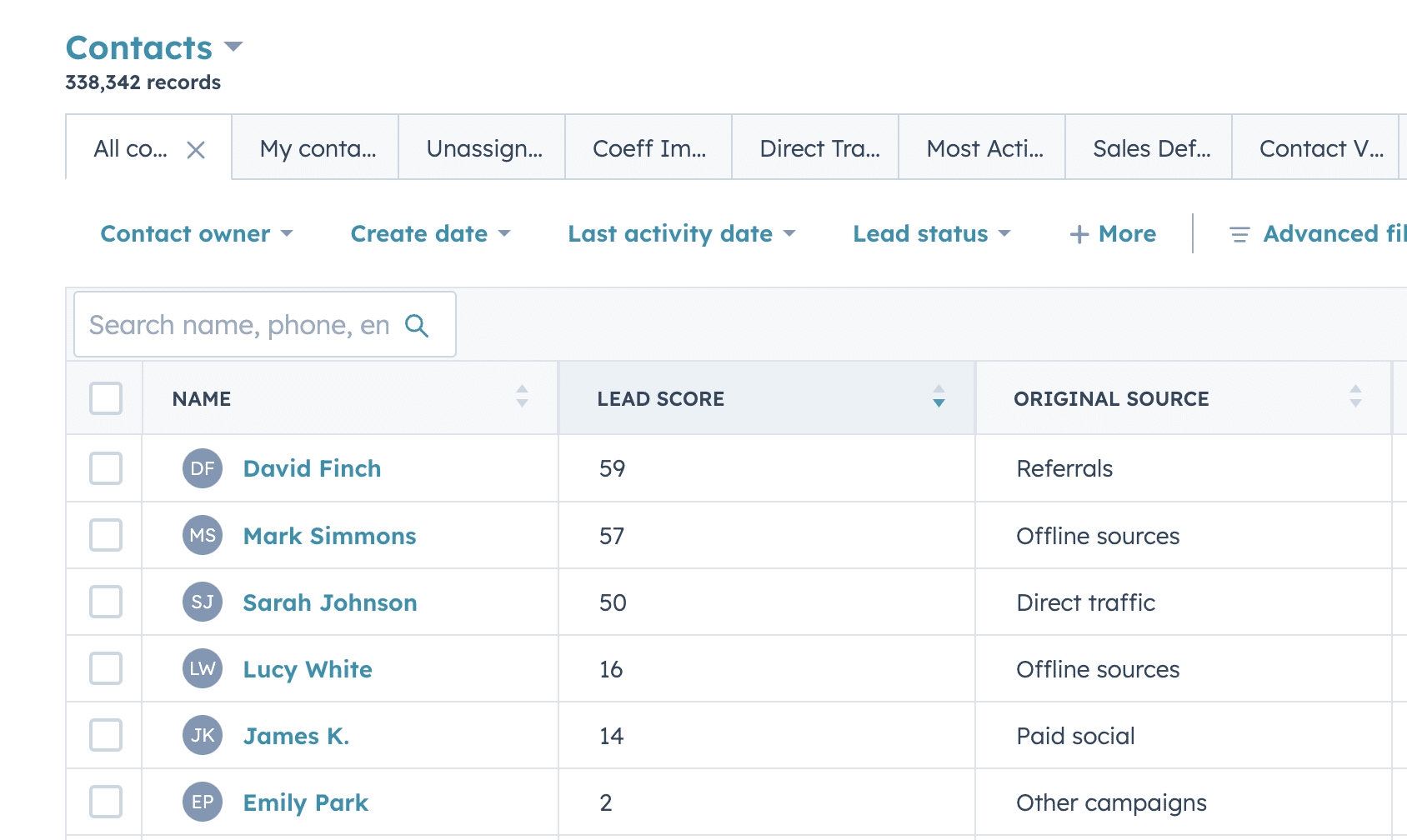Open the Sales Def... view tab
The height and width of the screenshot is (840, 1407).
coord(1149,147)
